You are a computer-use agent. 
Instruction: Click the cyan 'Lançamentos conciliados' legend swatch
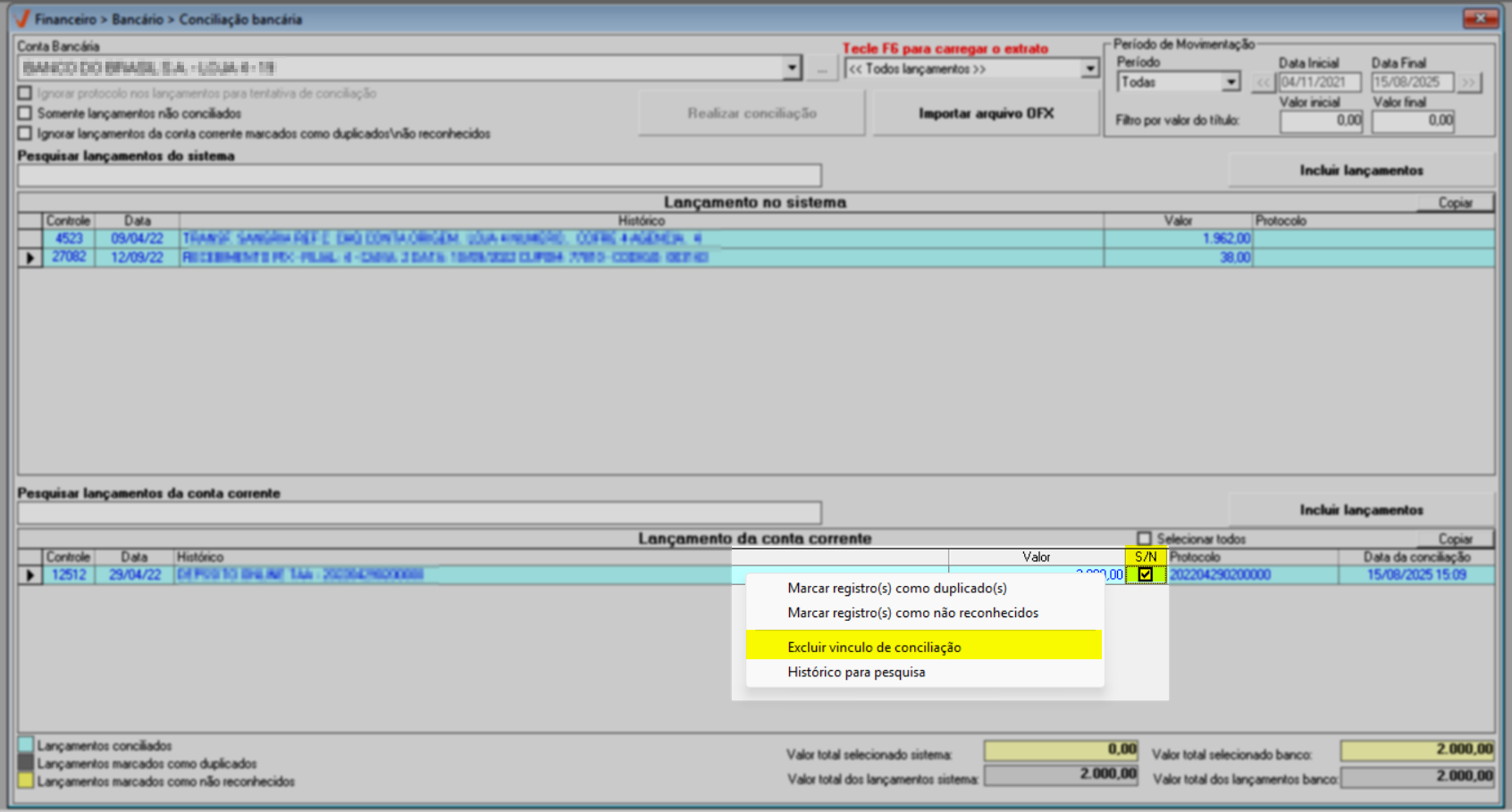[x=26, y=745]
